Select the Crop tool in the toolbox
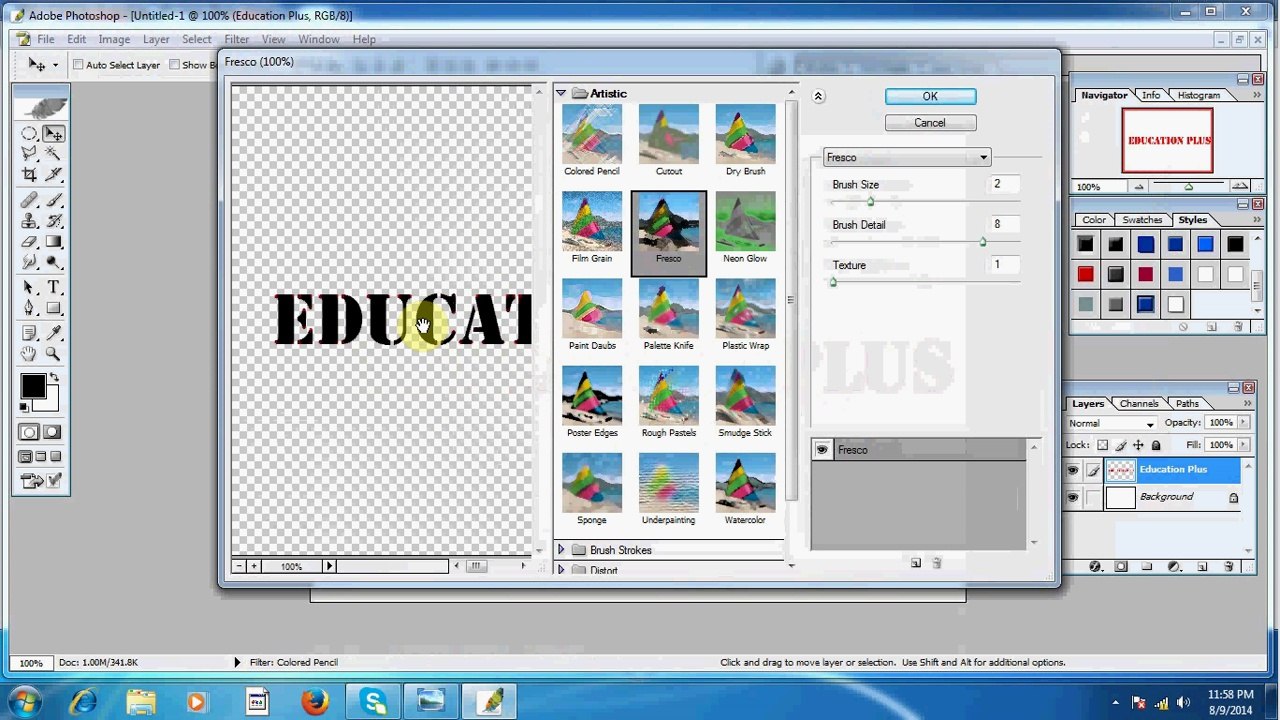This screenshot has width=1280, height=720. 29,176
